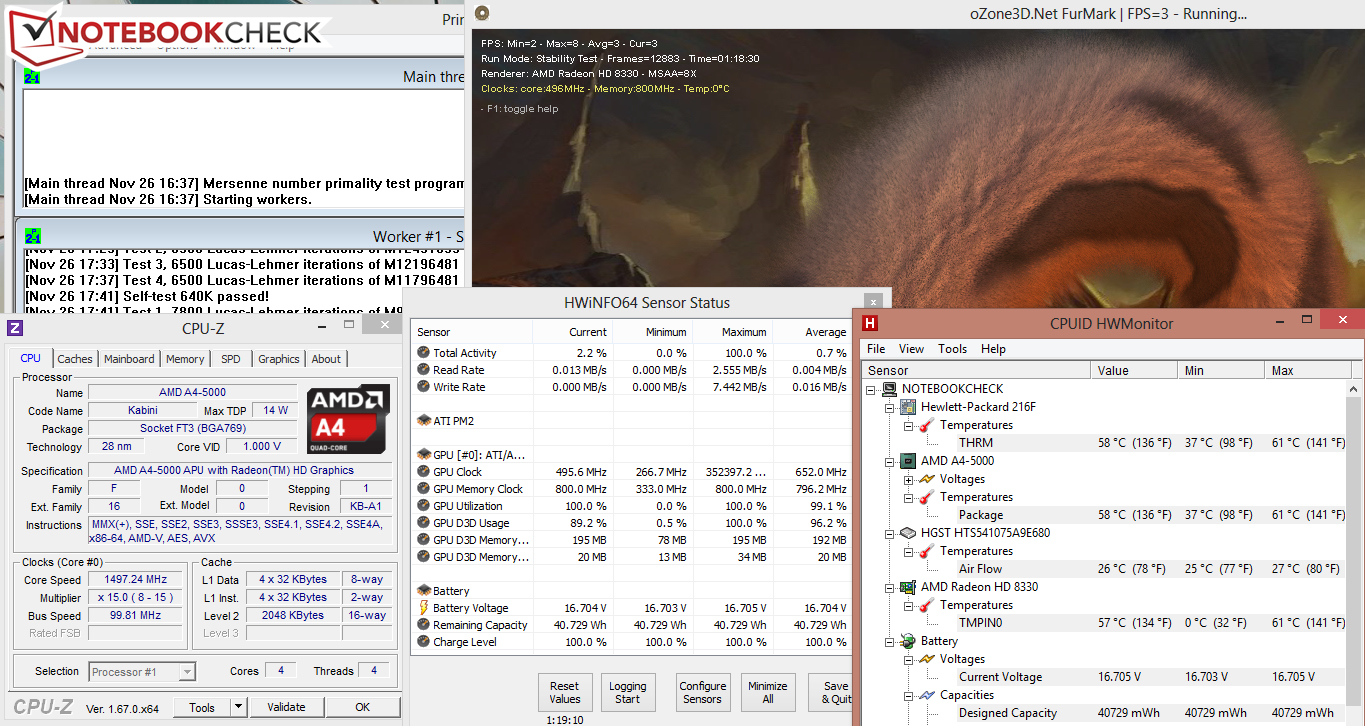
Task: Click the Validate button in CPU-Z
Action: [x=286, y=707]
